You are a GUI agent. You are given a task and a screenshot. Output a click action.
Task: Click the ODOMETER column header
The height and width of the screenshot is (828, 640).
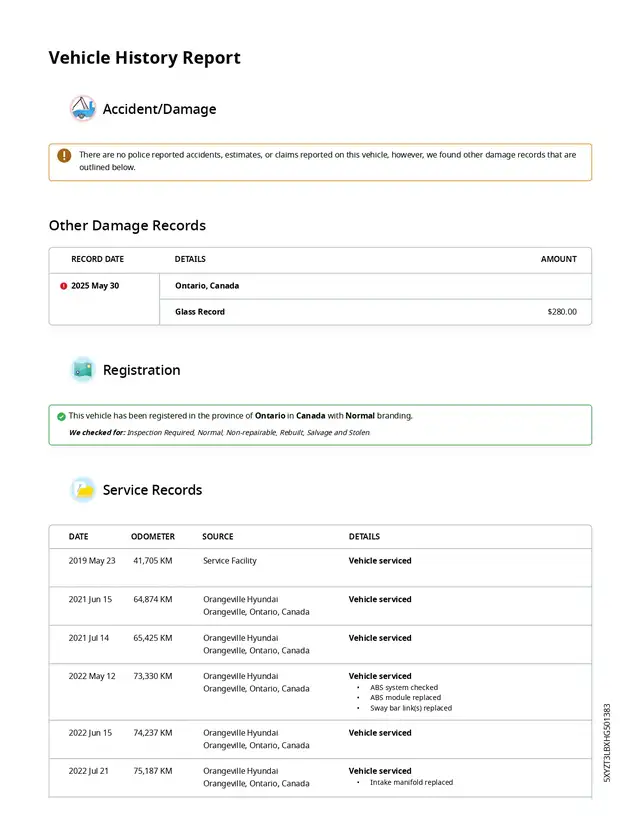[152, 537]
